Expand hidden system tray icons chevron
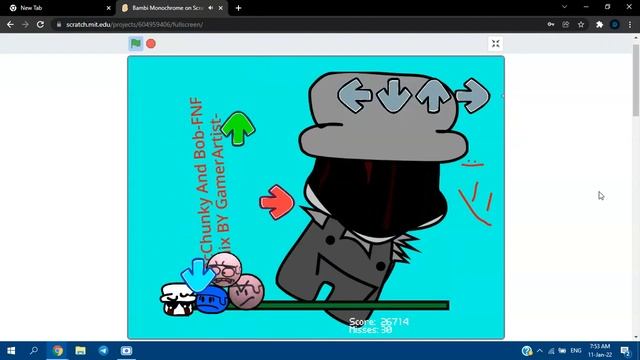The width and height of the screenshot is (640, 360). 540,351
